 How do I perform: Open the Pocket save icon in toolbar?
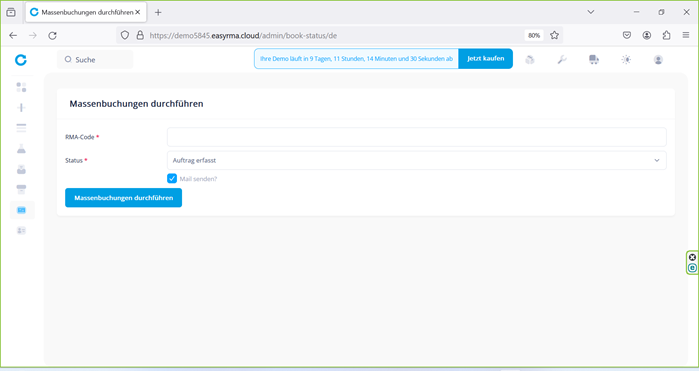627,35
